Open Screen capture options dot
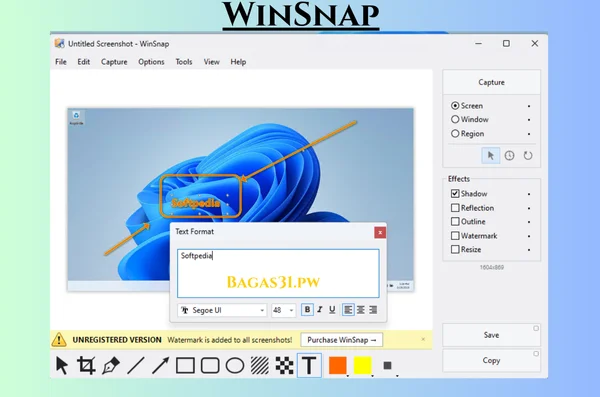Image resolution: width=600 pixels, height=397 pixels. (x=529, y=106)
